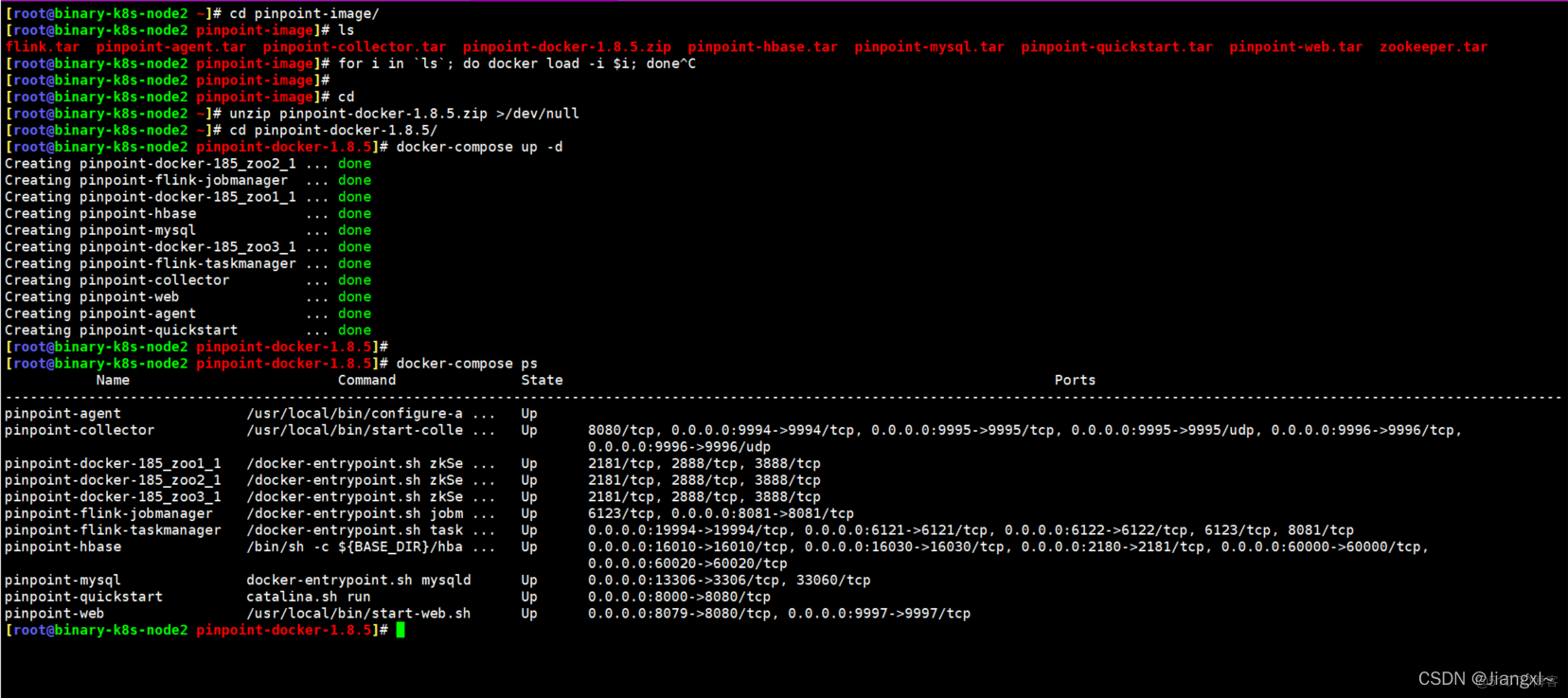Click 'Creating pinpoint-hbase' line
Screen dimensions: 1568x698
coord(187,214)
